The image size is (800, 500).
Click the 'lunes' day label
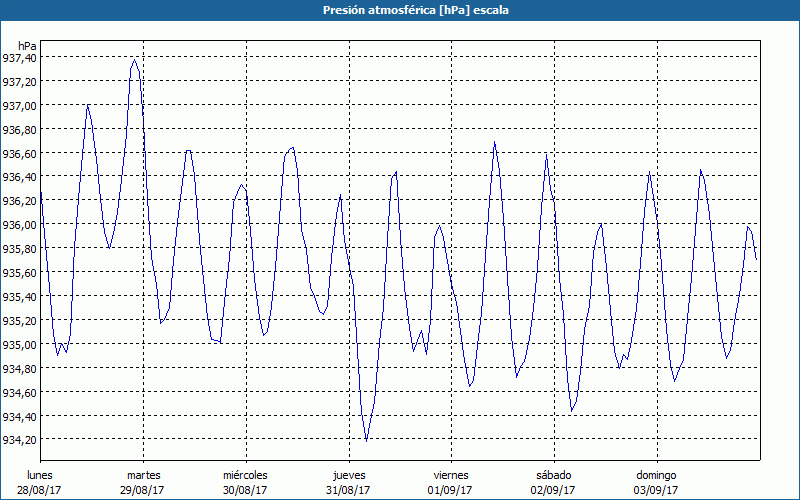click(x=40, y=475)
